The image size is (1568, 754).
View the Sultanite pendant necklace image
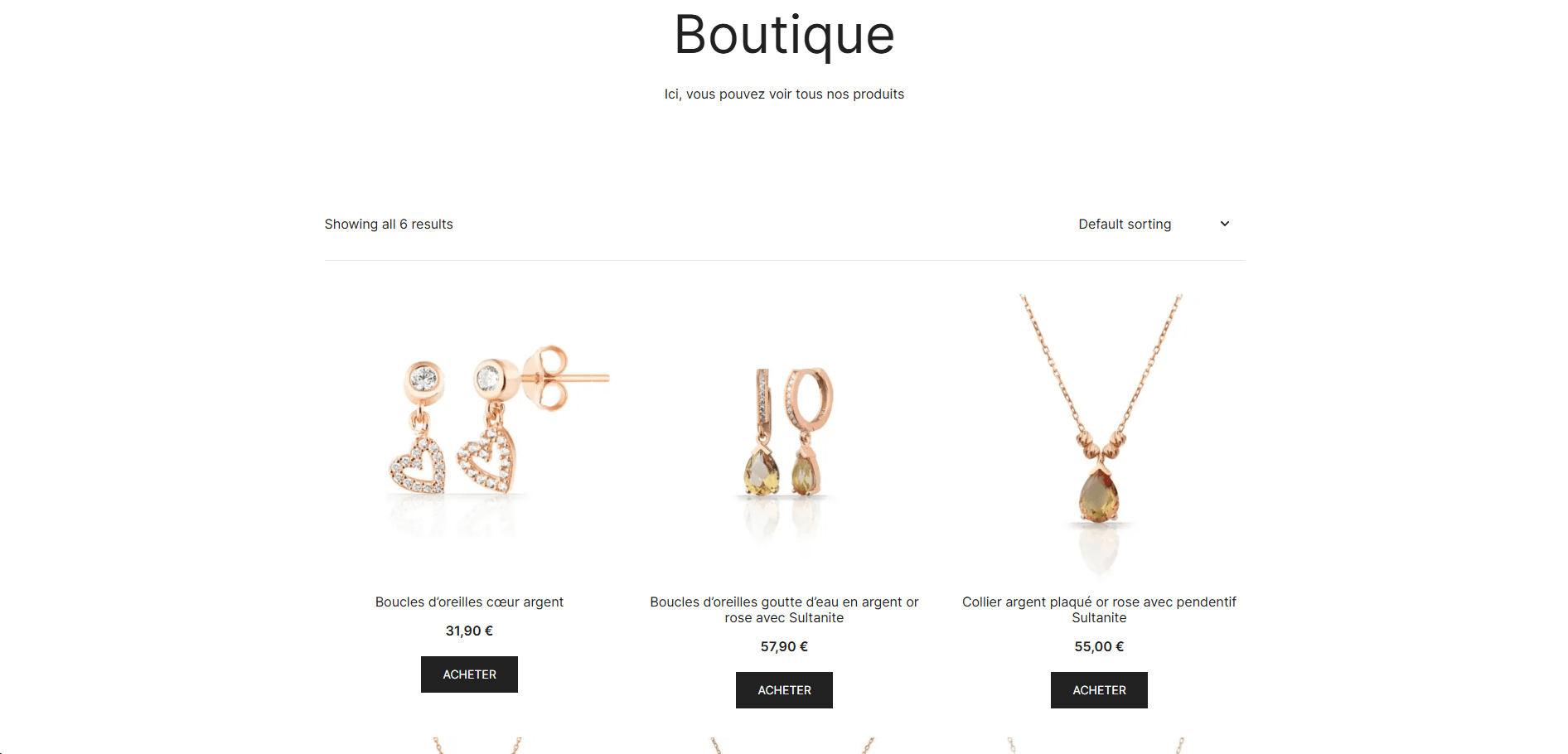click(x=1099, y=436)
